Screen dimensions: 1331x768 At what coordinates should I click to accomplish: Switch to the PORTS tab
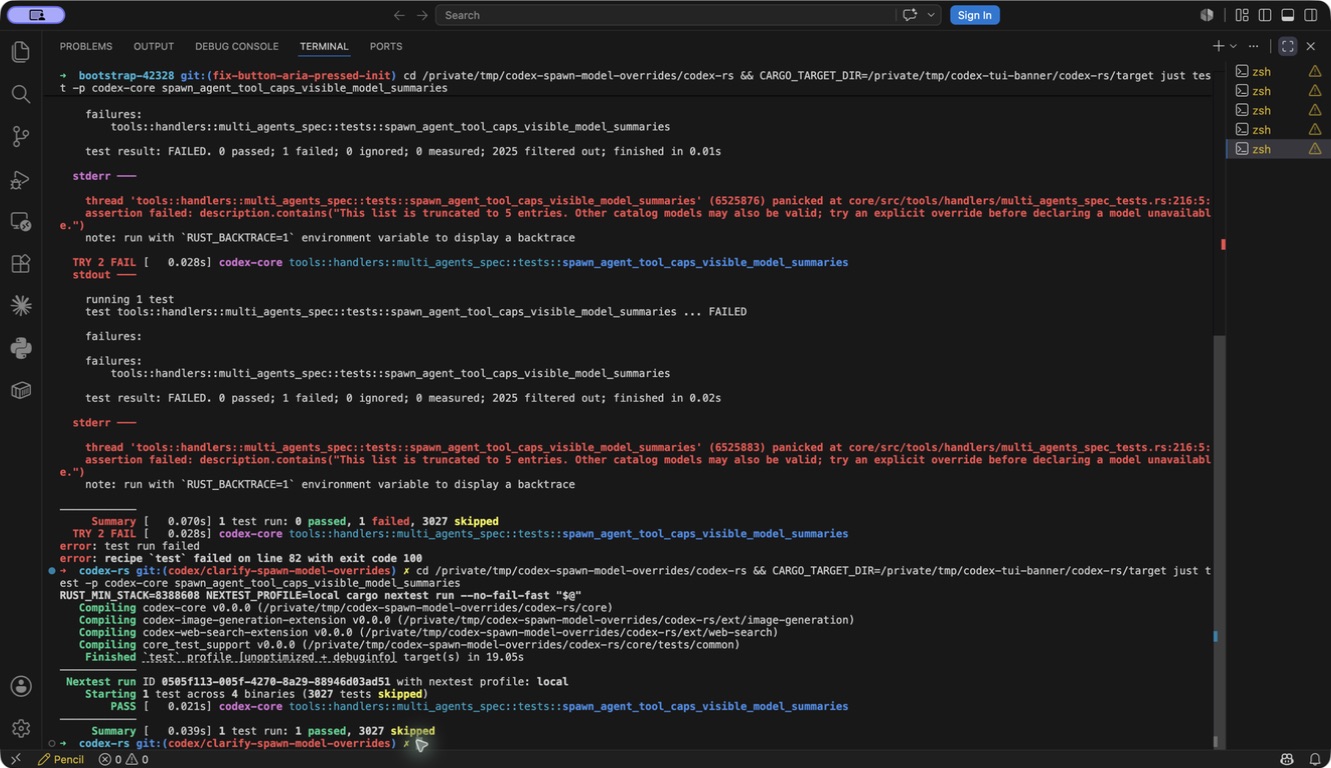point(386,46)
